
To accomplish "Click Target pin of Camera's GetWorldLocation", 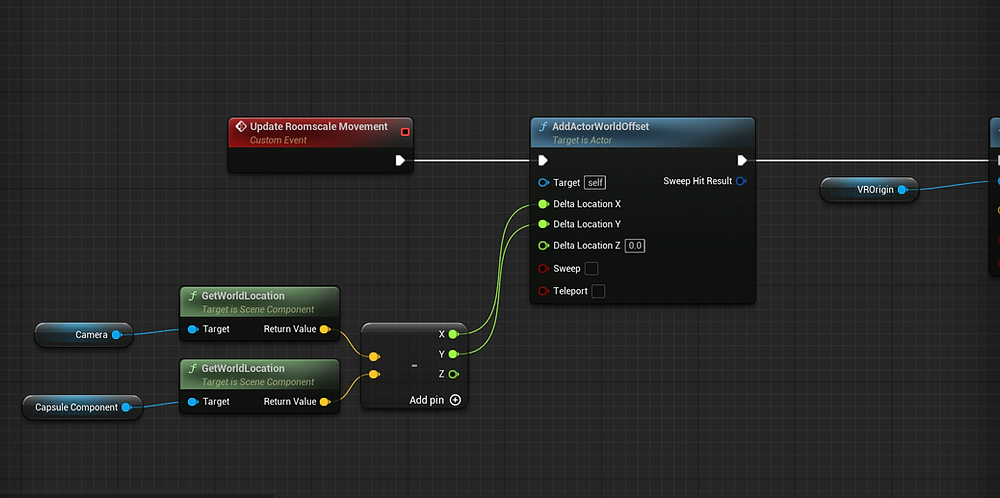I will (193, 330).
